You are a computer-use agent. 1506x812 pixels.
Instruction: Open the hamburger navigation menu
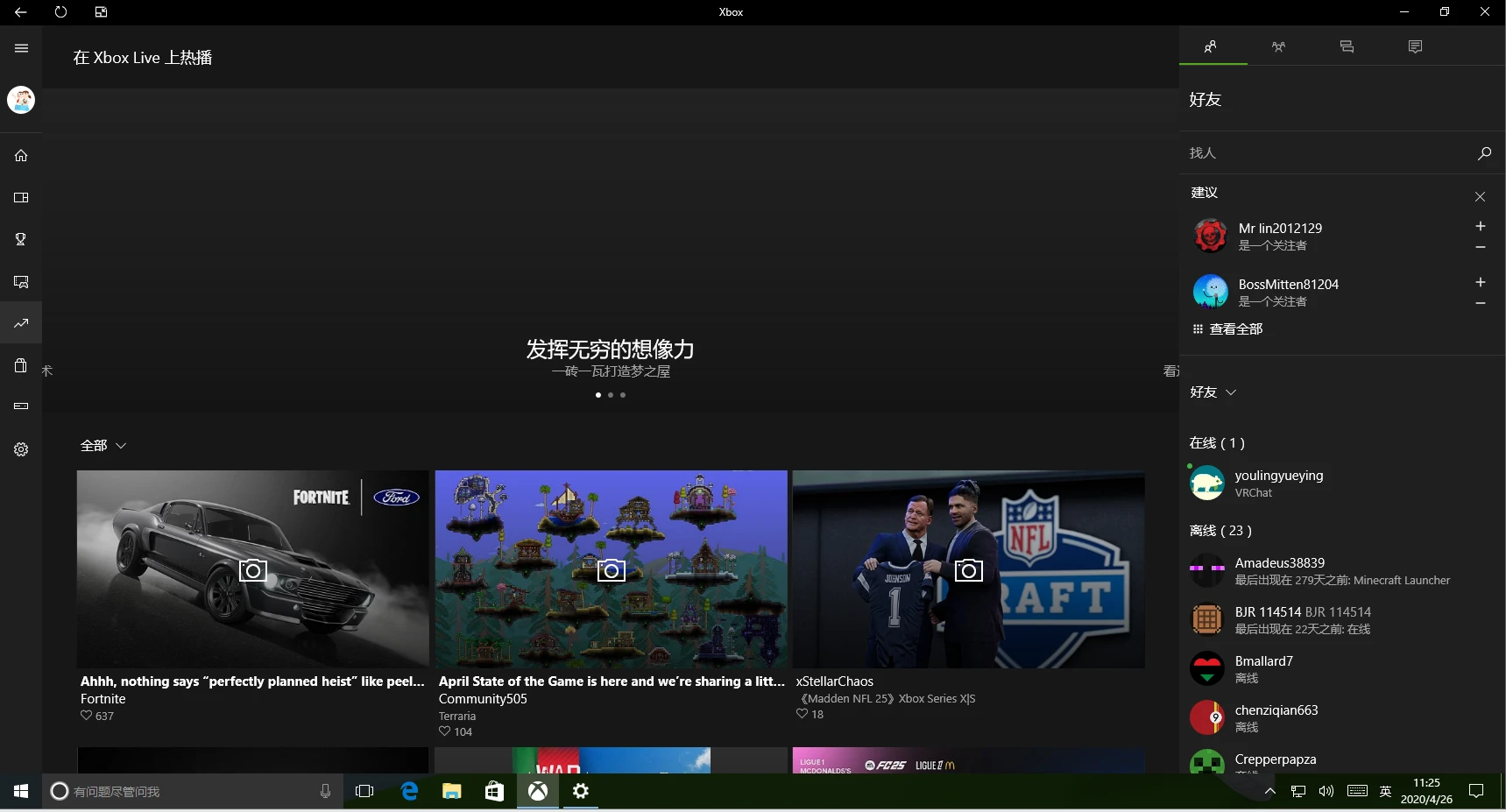(x=21, y=48)
